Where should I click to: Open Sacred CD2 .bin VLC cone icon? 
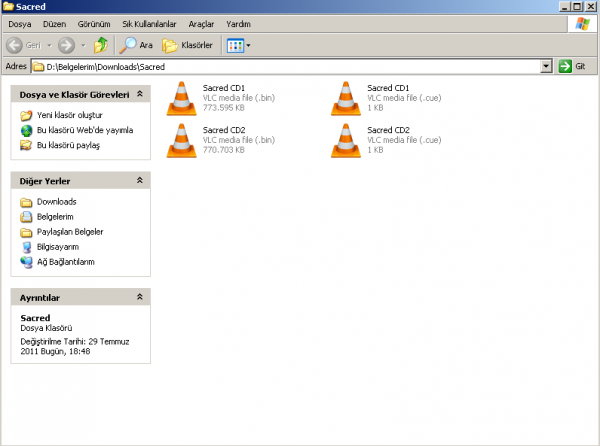182,140
